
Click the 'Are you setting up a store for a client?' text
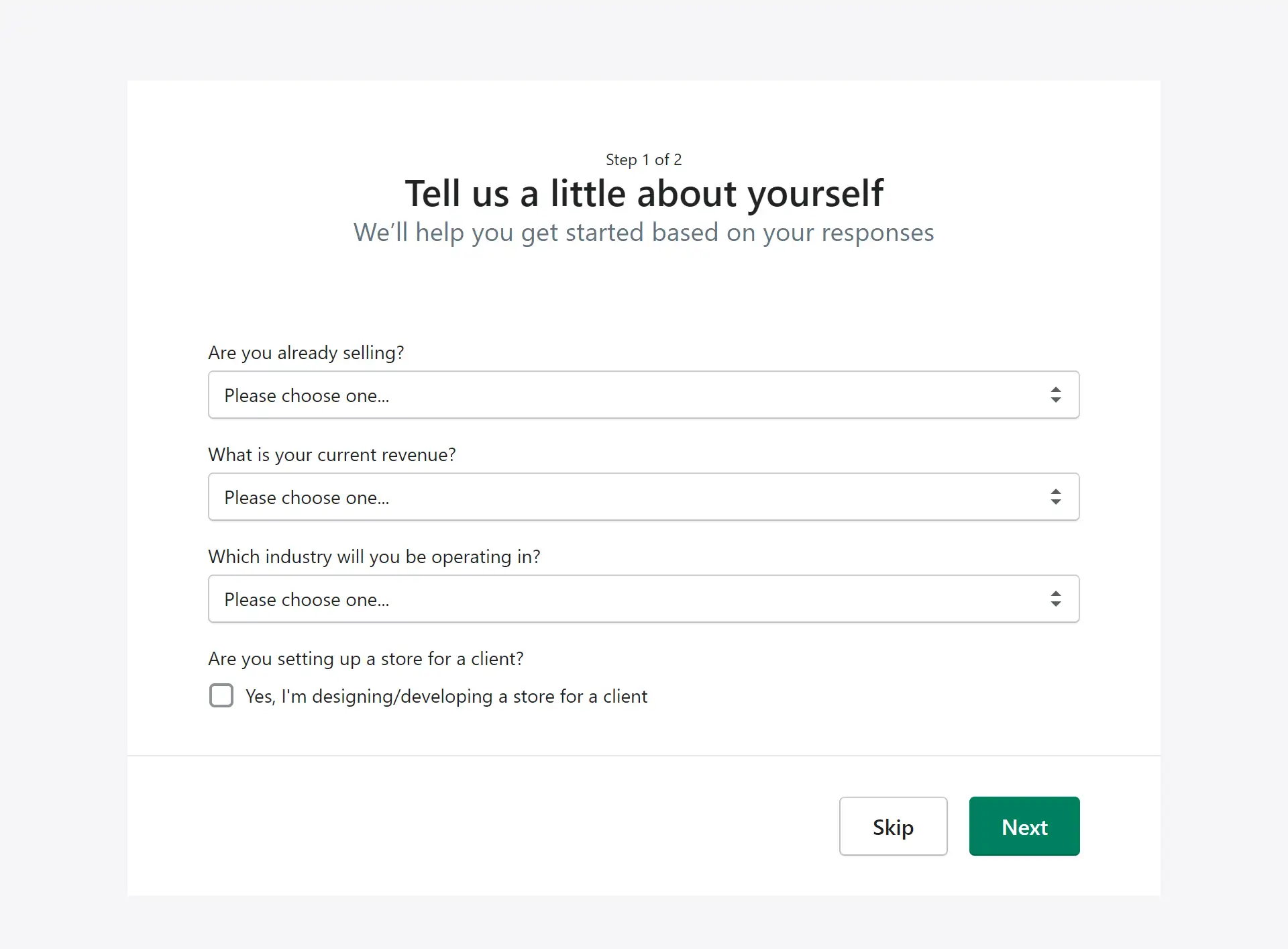pyautogui.click(x=366, y=659)
